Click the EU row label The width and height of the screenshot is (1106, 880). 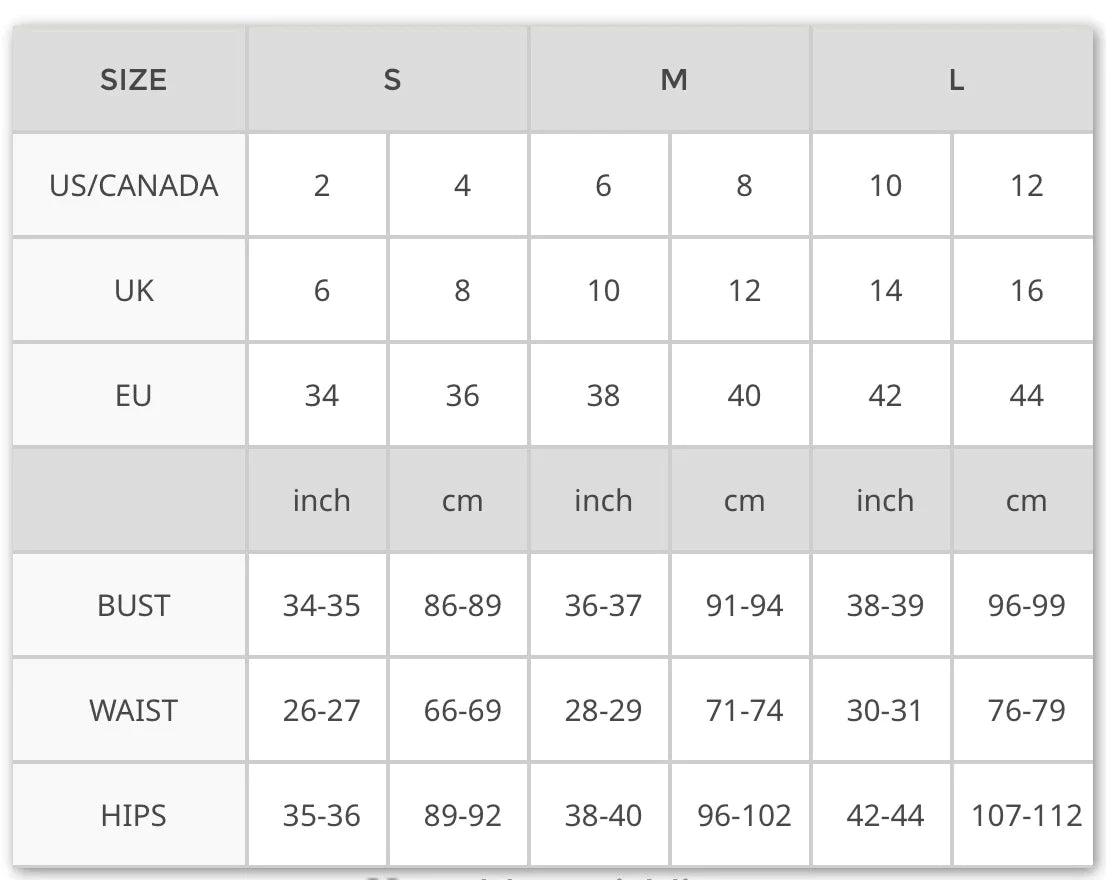133,396
